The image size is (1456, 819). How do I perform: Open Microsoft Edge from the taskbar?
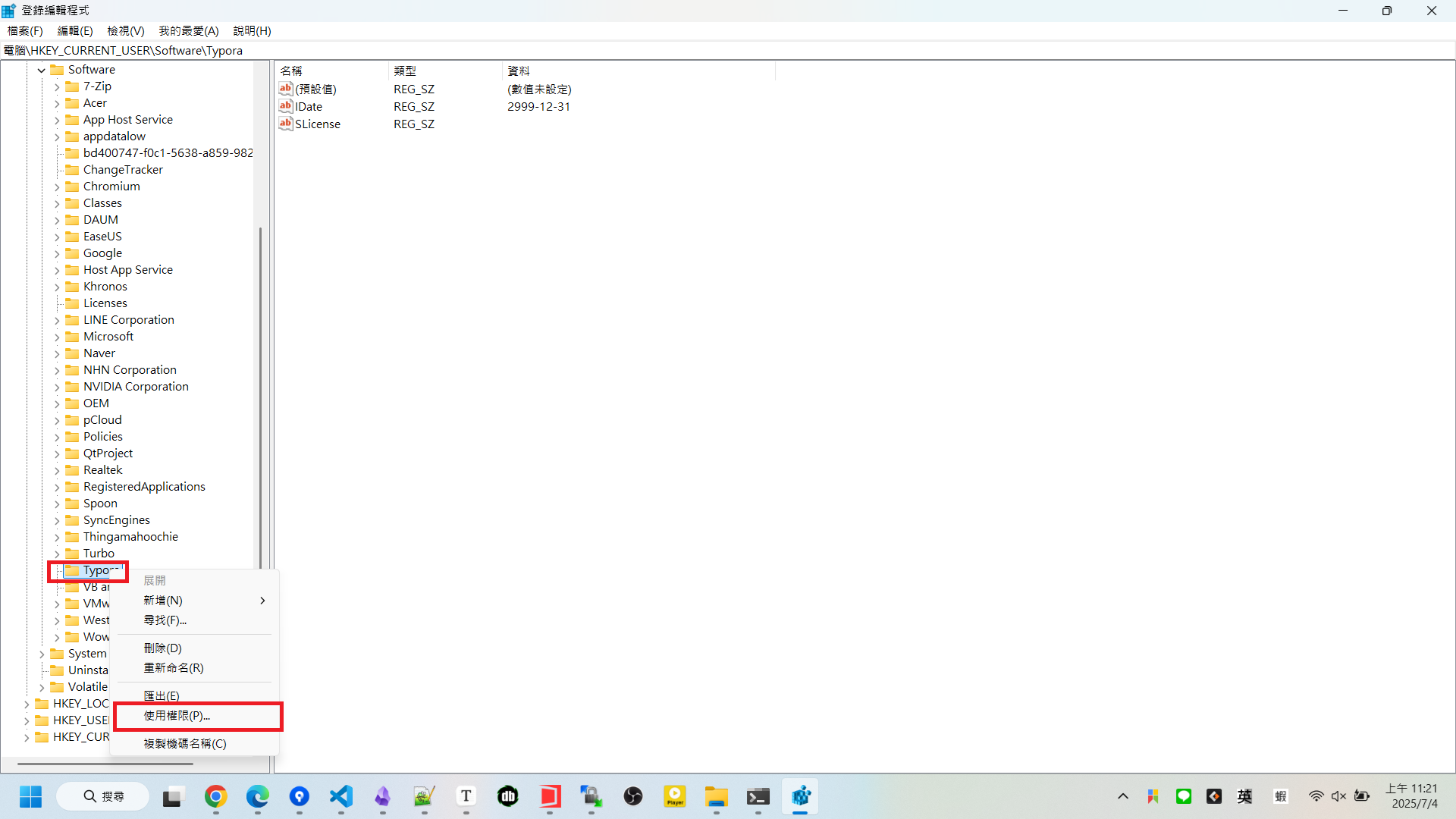click(x=258, y=796)
